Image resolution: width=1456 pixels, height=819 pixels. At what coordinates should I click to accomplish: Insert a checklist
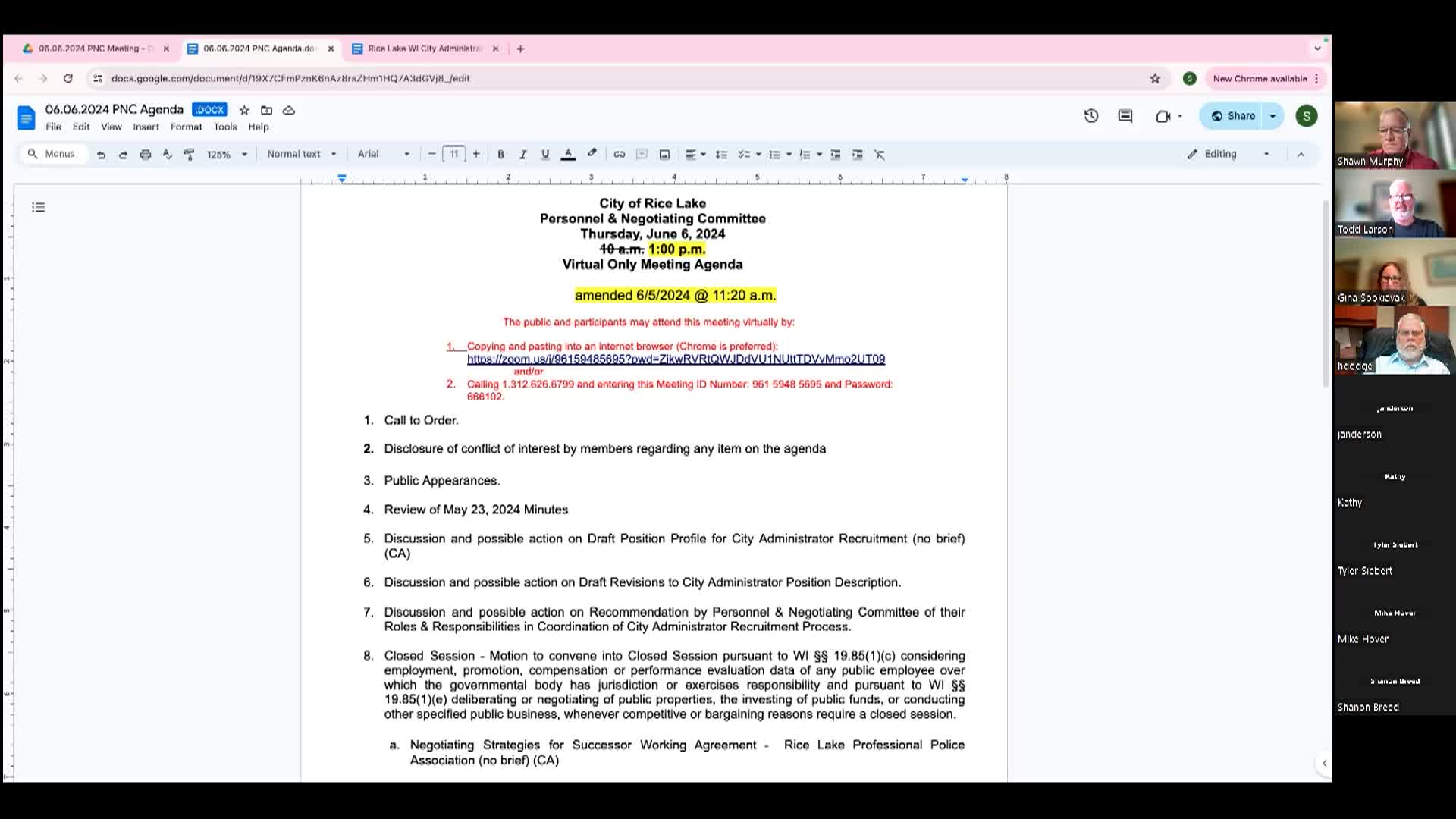tap(744, 155)
